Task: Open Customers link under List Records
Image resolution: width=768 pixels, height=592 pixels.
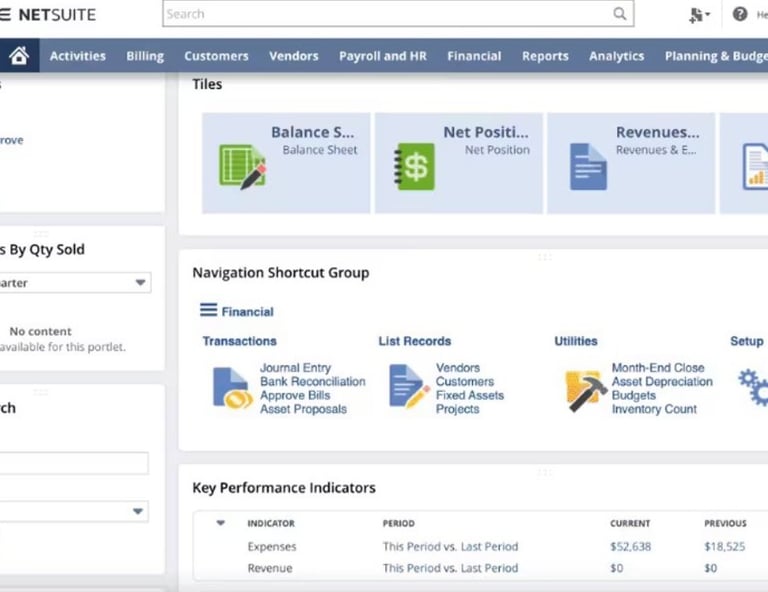Action: pyautogui.click(x=465, y=381)
